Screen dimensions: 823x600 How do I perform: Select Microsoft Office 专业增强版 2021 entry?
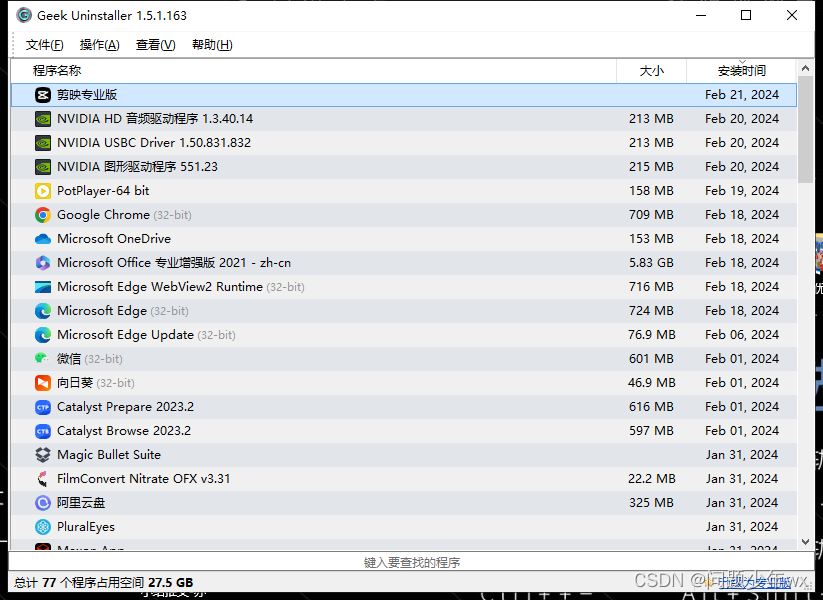(x=174, y=263)
